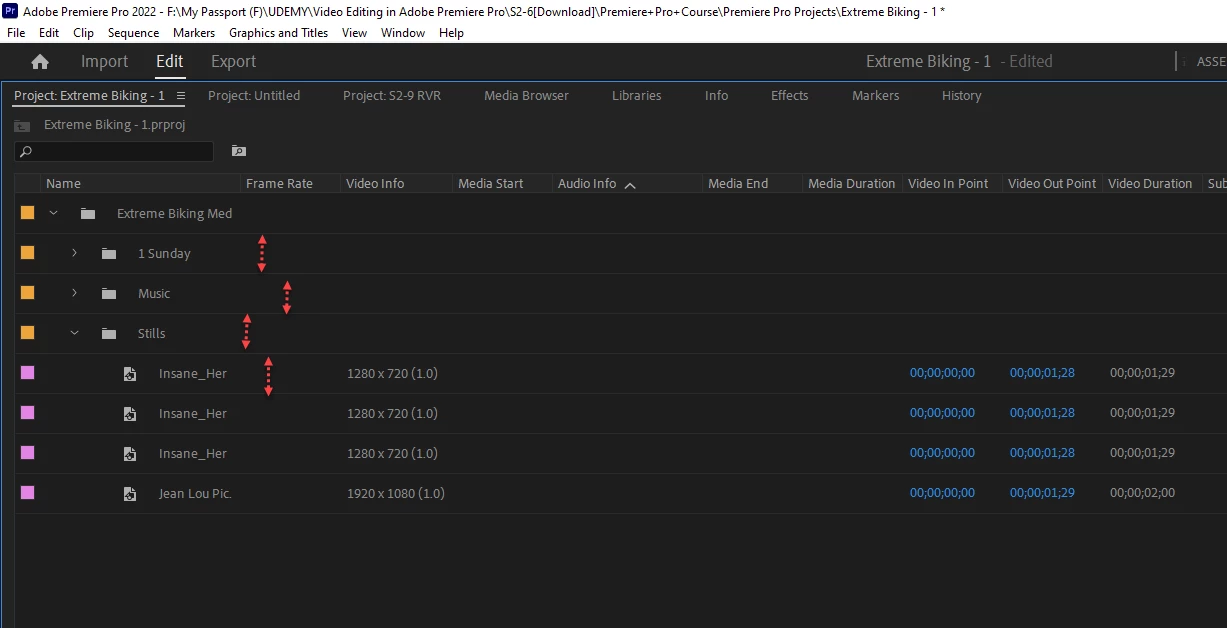The width and height of the screenshot is (1227, 628).
Task: Select the Project: S2-9 RVR panel tab
Action: (392, 96)
